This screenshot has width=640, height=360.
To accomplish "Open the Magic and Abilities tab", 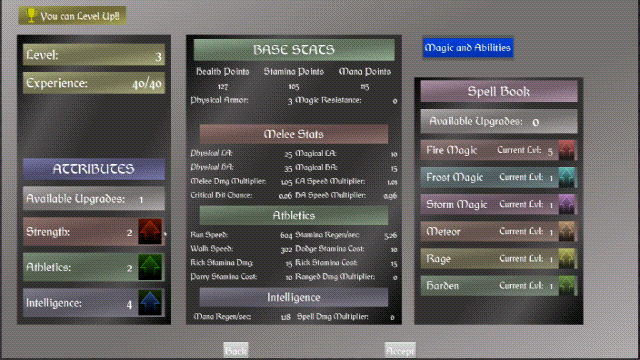I will coord(468,48).
